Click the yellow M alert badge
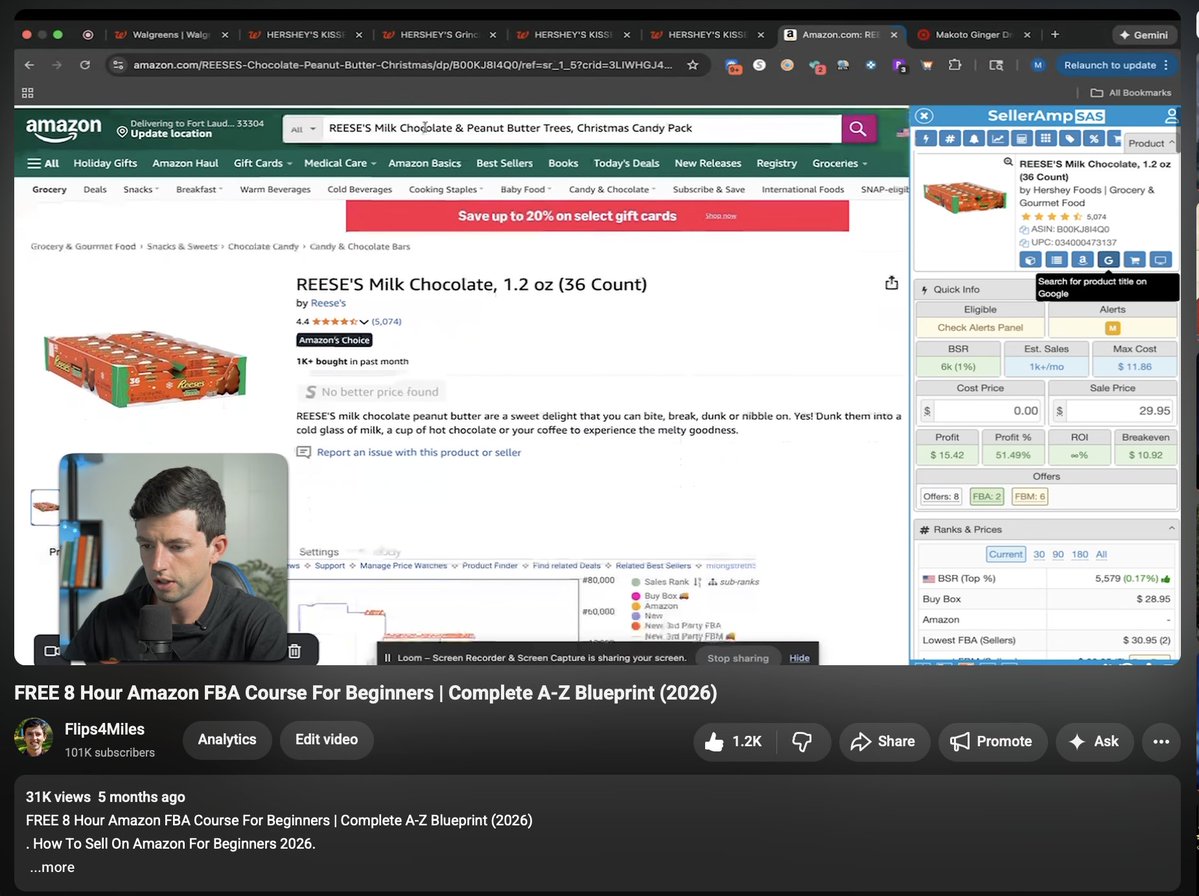Screen dimensions: 1199x896 1112,328
